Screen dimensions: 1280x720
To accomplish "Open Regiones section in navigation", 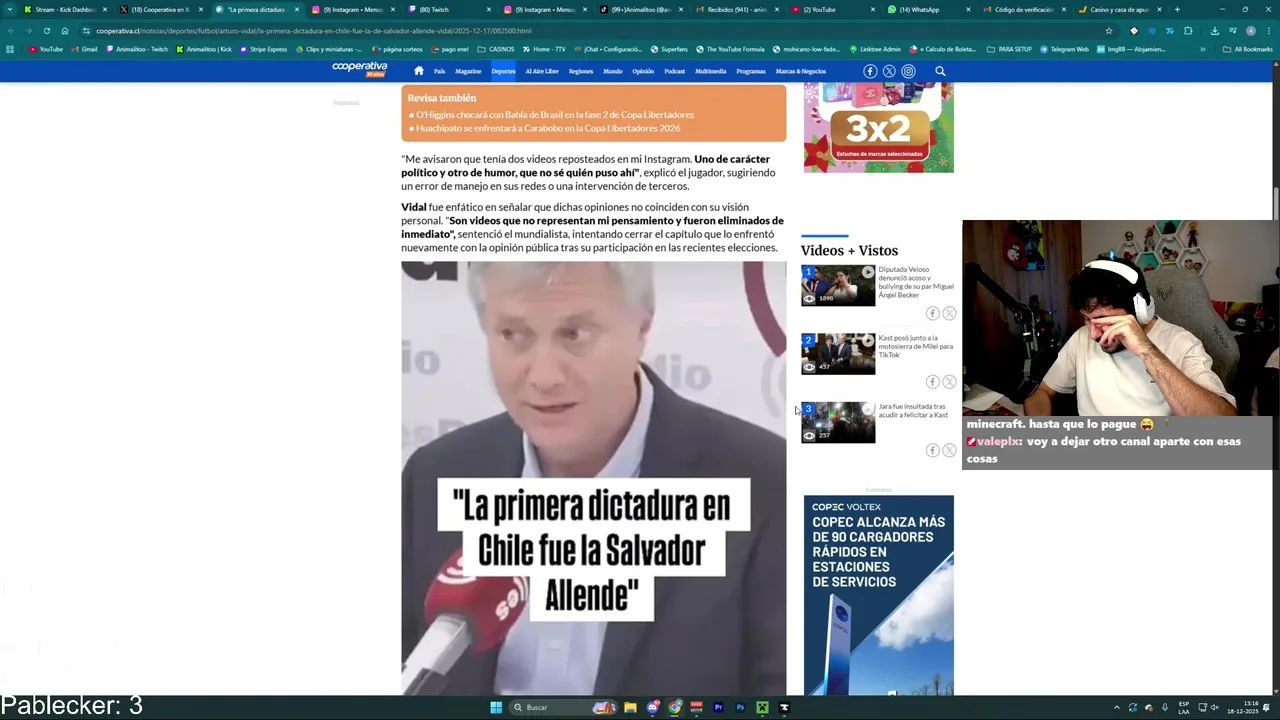I will 581,71.
